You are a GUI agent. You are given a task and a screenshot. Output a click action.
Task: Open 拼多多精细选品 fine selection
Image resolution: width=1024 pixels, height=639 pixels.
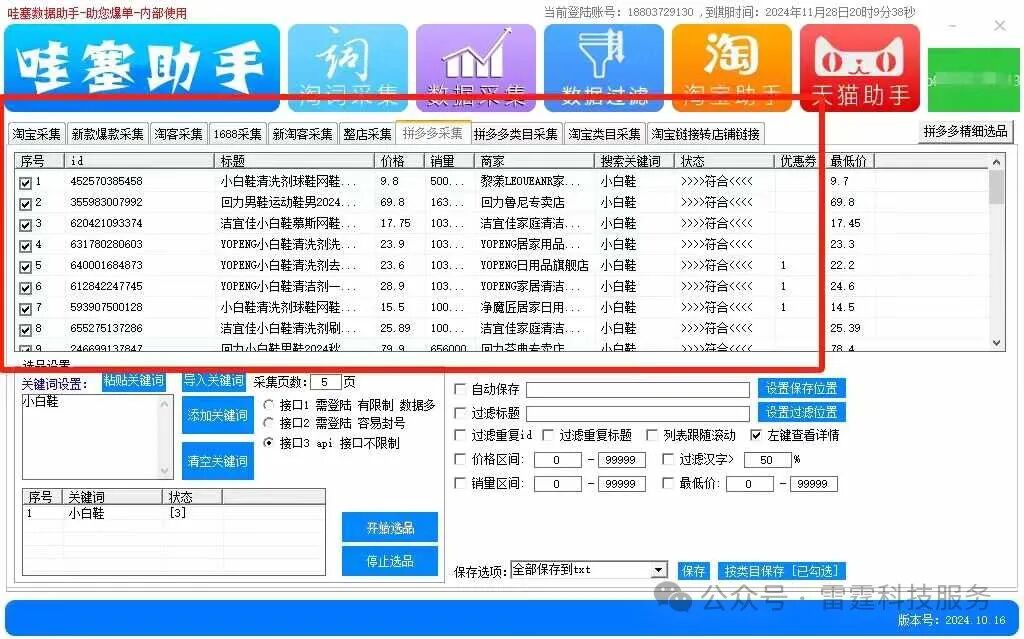[x=964, y=132]
